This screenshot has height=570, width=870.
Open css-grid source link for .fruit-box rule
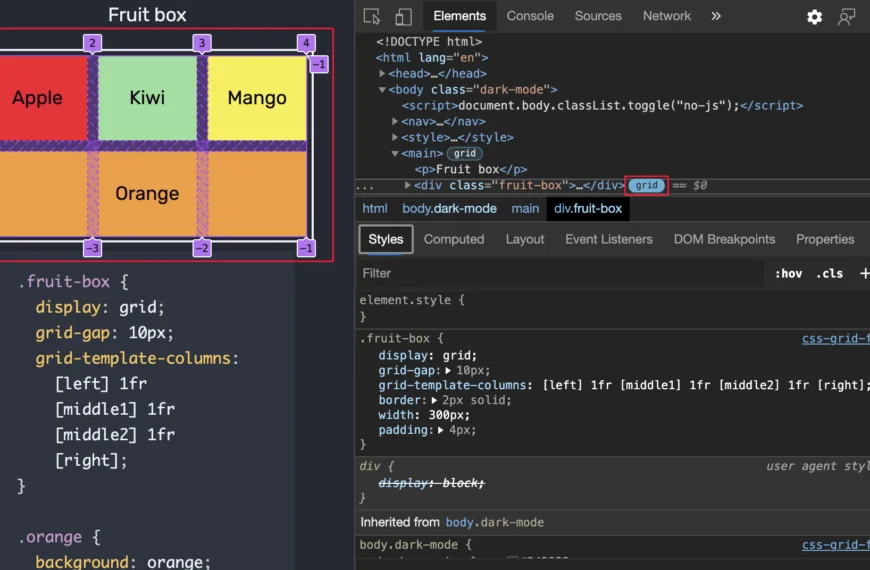tap(836, 339)
